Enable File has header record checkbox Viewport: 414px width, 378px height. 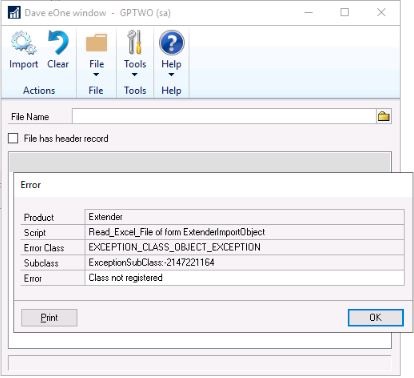click(13, 138)
